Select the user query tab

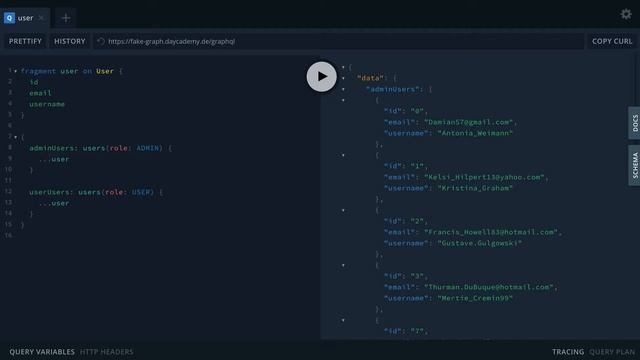tap(24, 18)
